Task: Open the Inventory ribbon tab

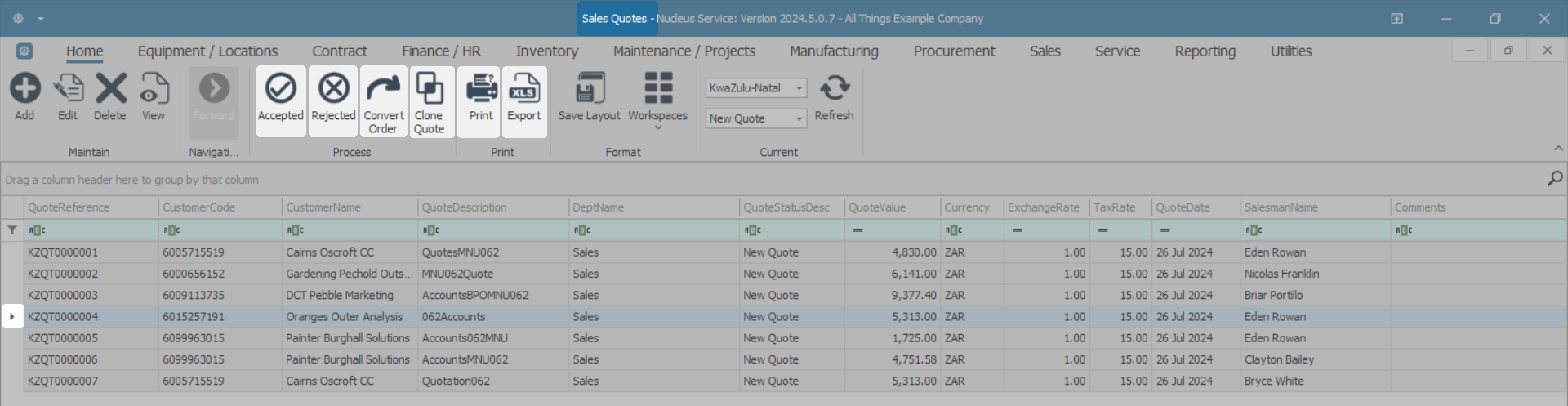Action: coord(546,51)
